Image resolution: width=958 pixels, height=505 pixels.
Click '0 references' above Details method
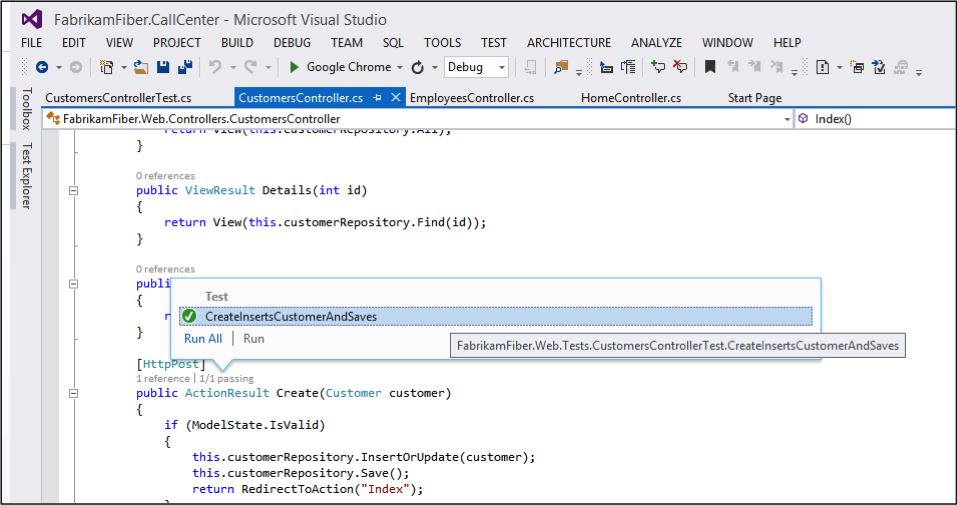pyautogui.click(x=166, y=176)
